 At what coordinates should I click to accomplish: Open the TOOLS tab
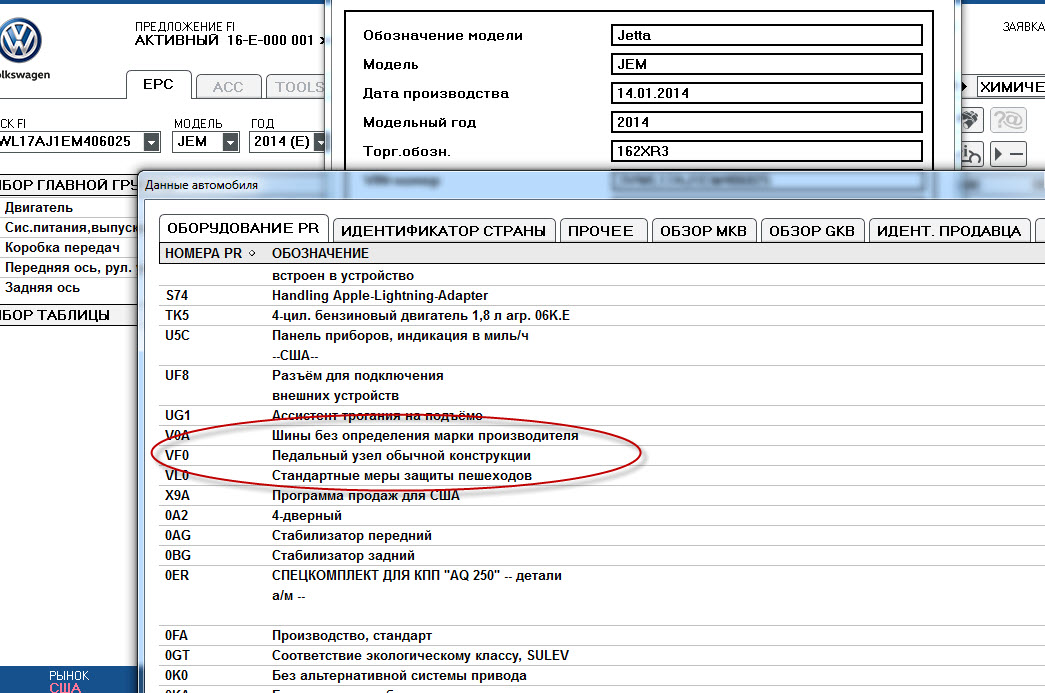(297, 87)
